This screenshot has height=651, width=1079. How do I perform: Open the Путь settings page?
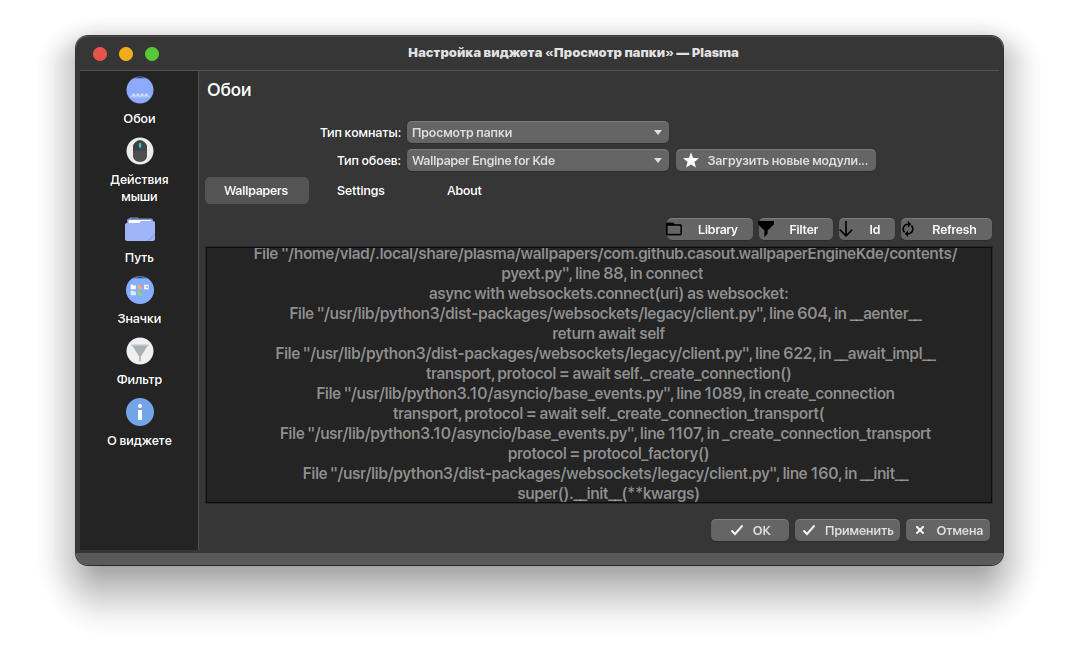139,235
